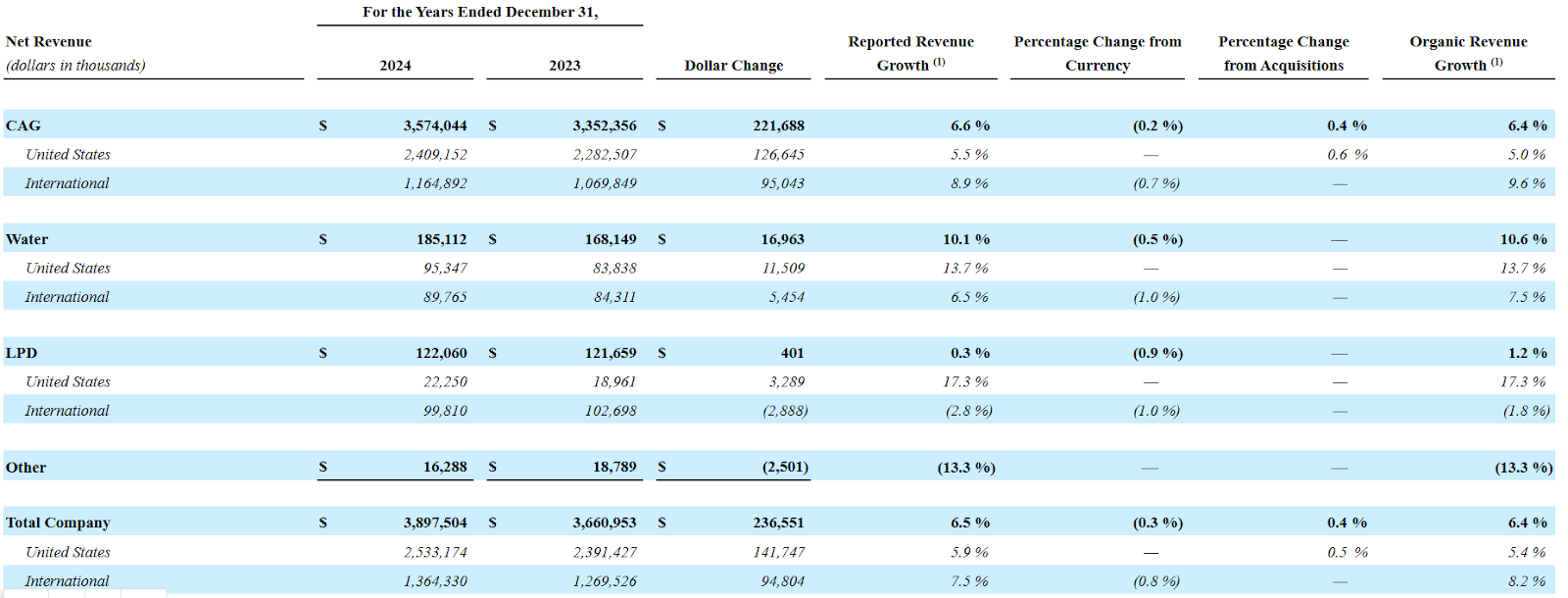Select the Organic Revenue Growth header
The height and width of the screenshot is (598, 1568).
[1468, 54]
